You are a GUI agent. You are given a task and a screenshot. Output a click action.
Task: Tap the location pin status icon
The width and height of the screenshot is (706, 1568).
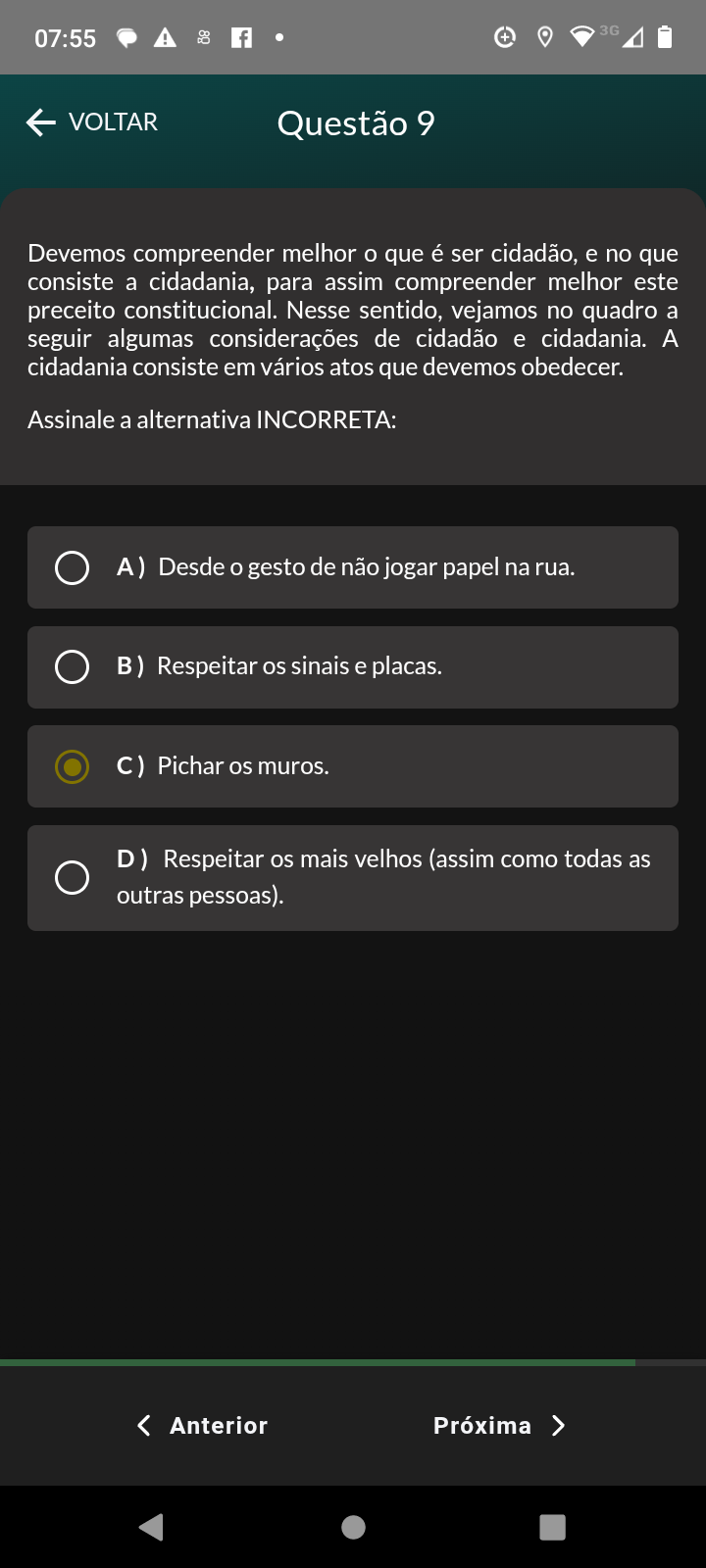(545, 38)
